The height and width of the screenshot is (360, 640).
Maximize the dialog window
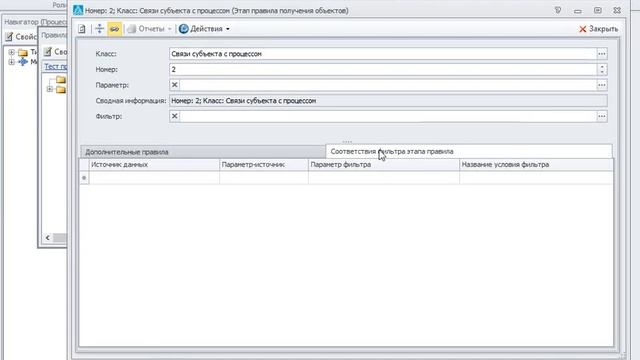[x=598, y=10]
